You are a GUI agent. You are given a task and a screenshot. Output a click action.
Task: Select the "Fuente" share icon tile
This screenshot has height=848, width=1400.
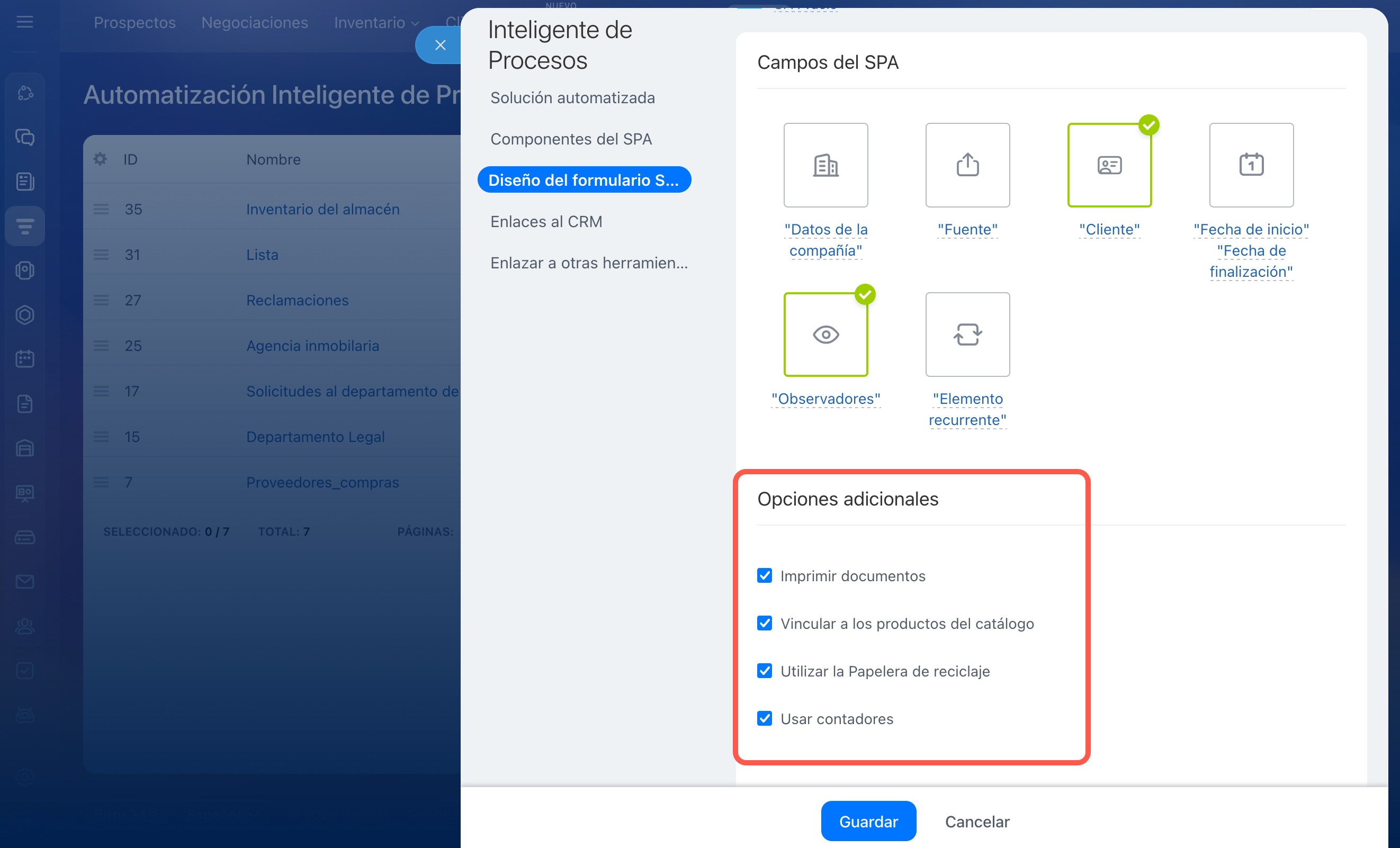(x=967, y=165)
